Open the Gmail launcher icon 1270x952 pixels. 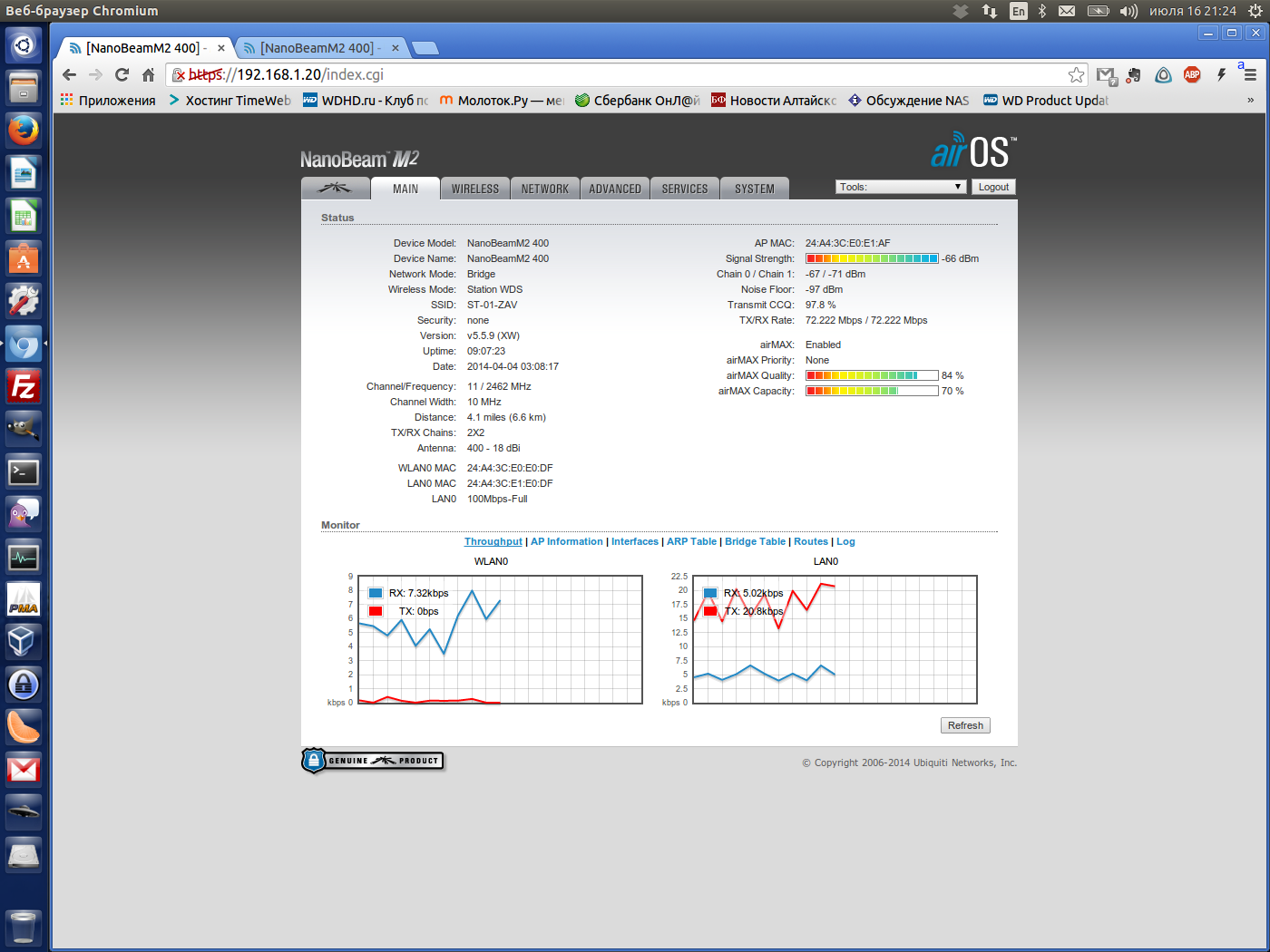point(24,770)
